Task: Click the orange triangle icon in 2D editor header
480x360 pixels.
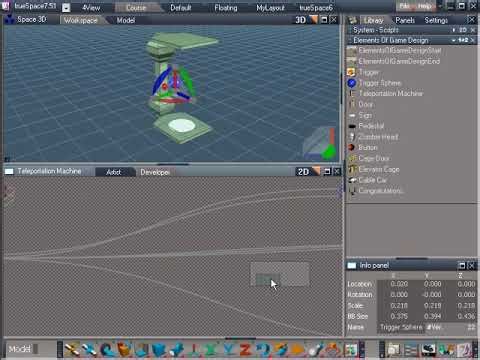Action: [316, 171]
